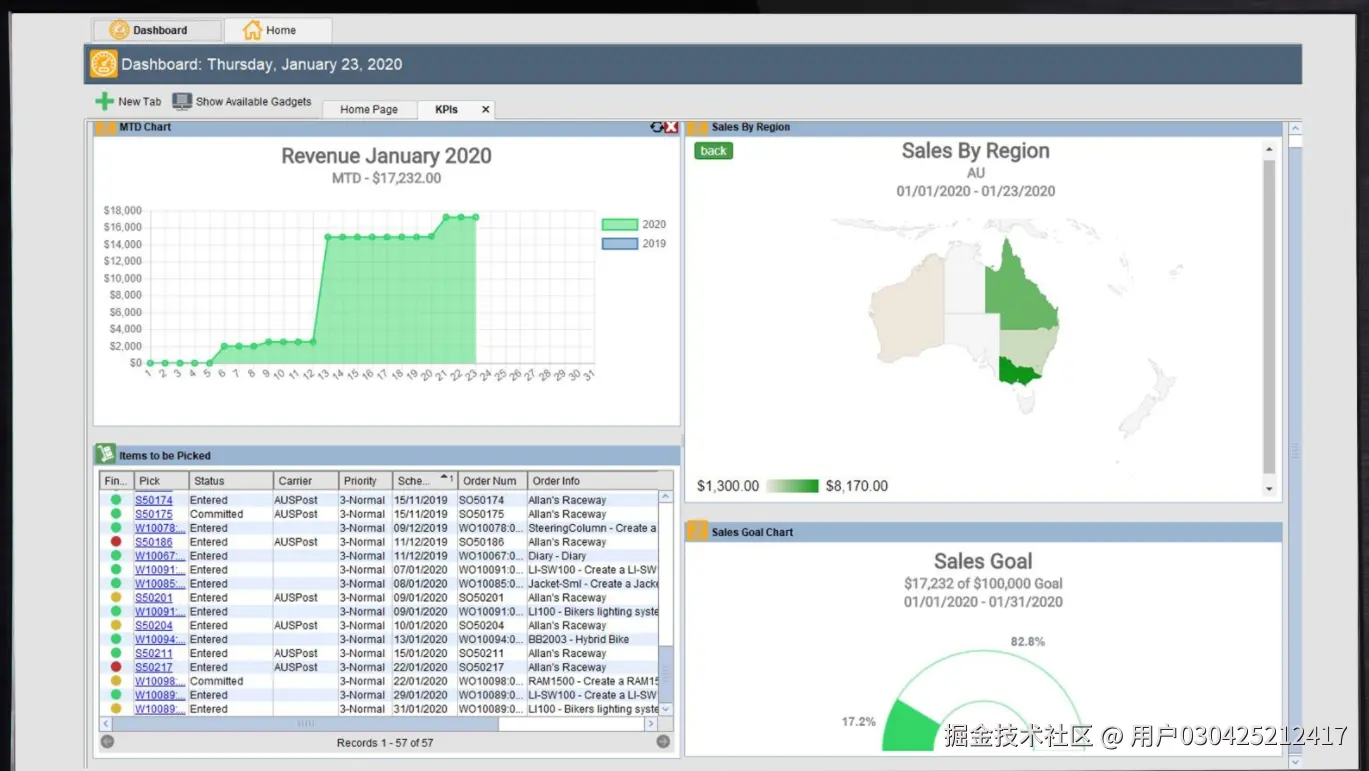Click the green status dot for pick S50211
This screenshot has height=771, width=1369.
click(116, 653)
